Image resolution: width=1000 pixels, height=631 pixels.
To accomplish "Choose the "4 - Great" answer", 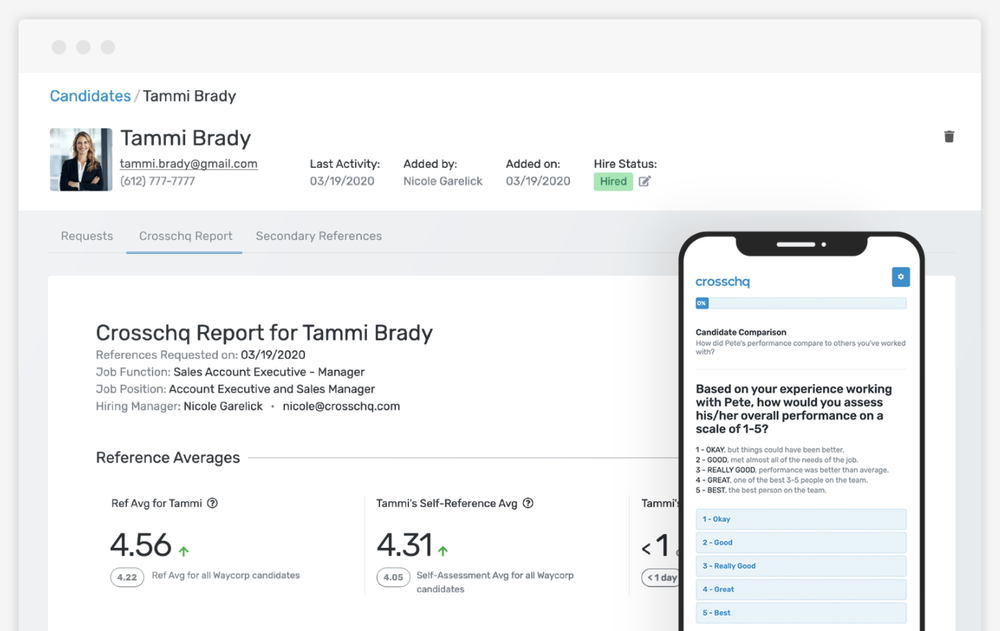I will (801, 590).
